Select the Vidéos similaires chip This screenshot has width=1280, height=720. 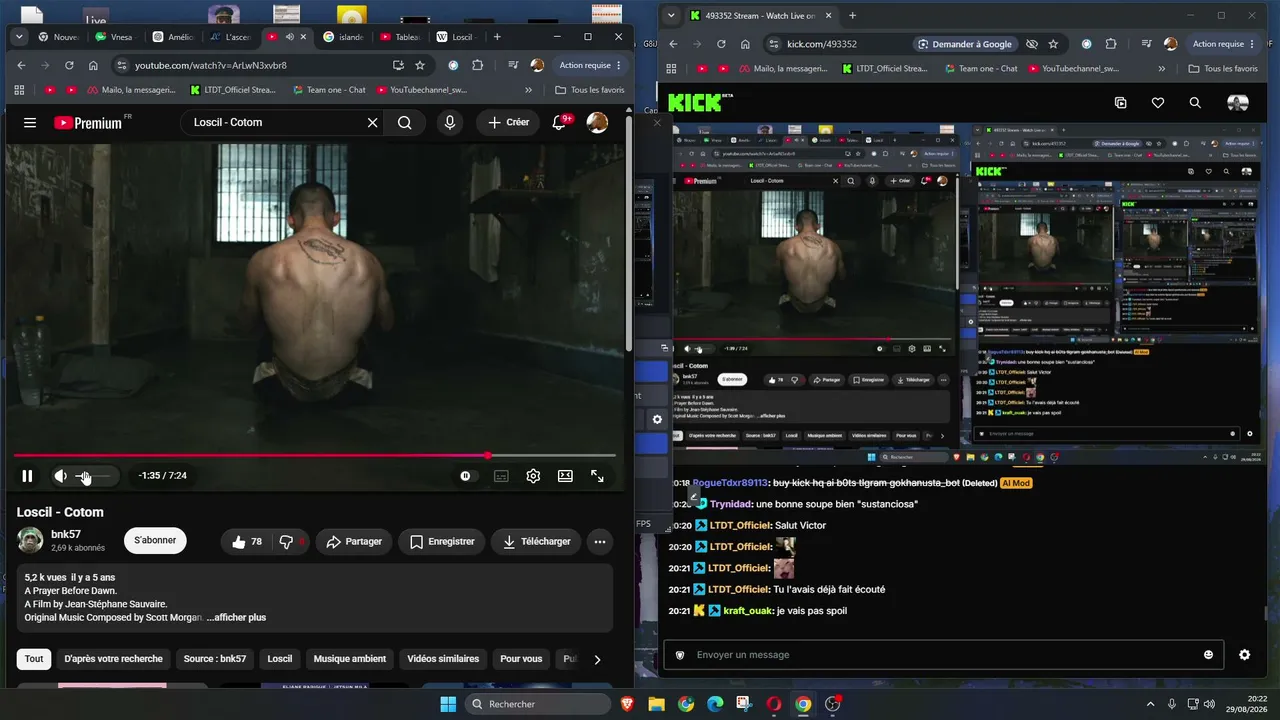click(x=443, y=659)
